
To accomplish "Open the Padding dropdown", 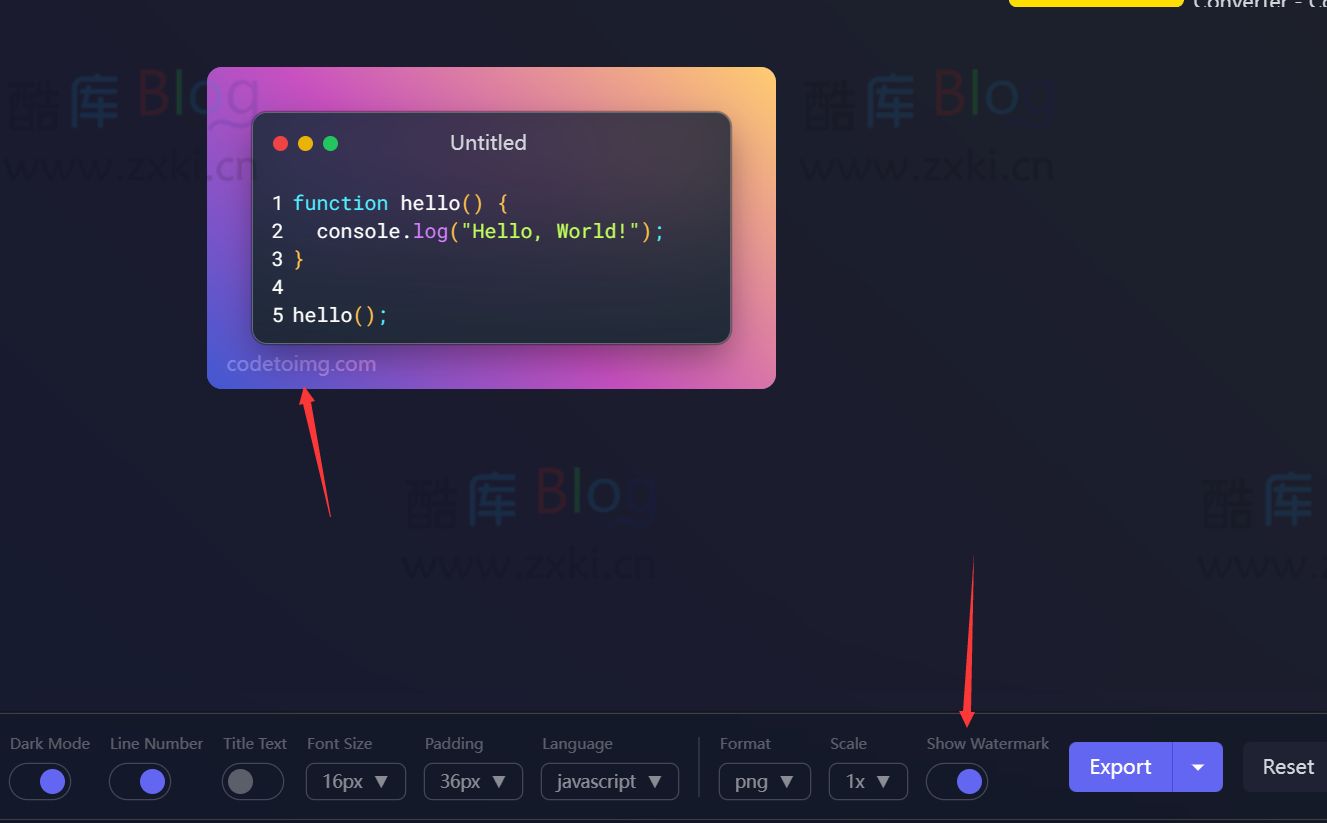I will click(x=473, y=781).
